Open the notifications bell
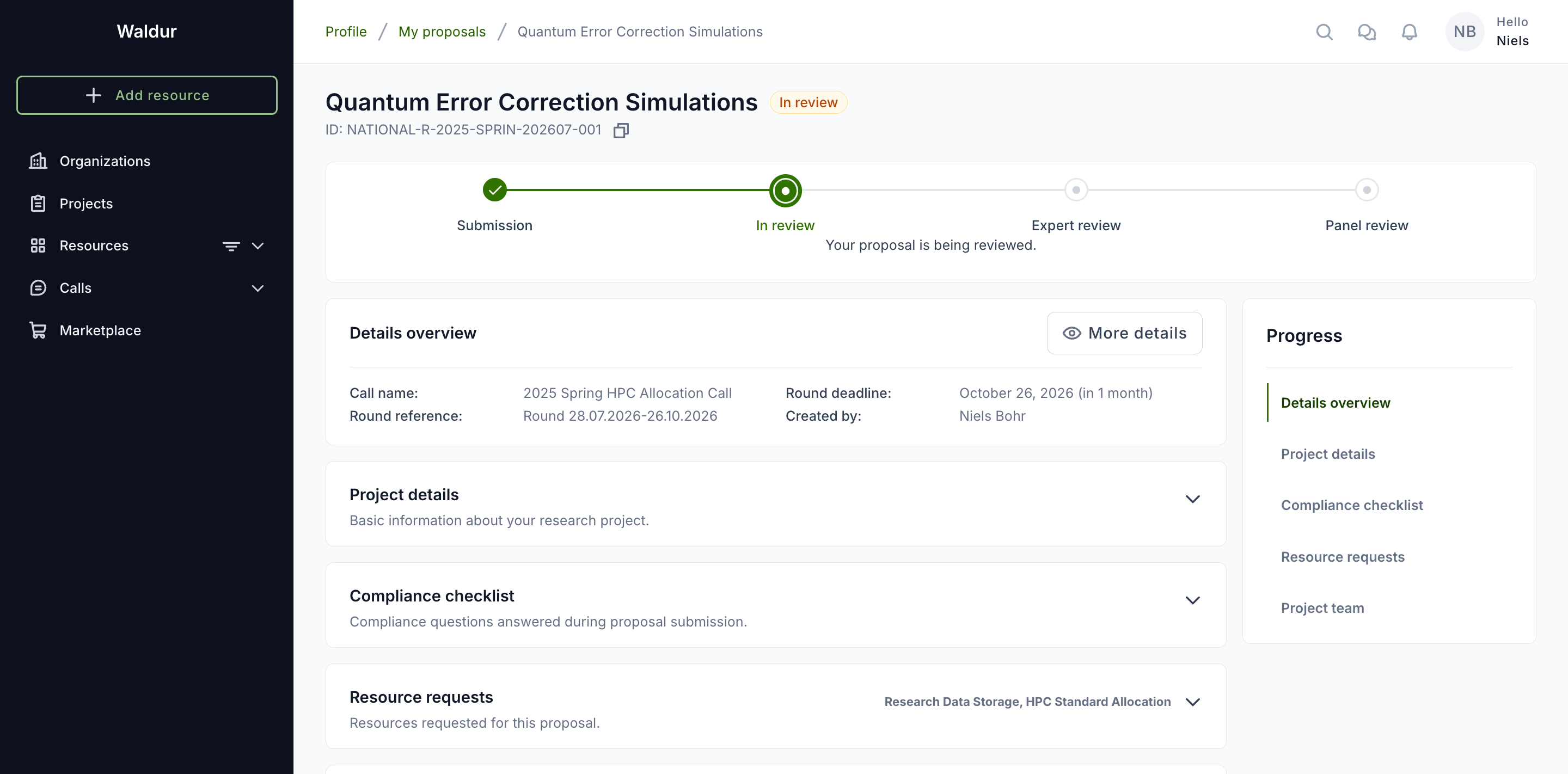Screen dimensions: 1568x774 point(1409,32)
